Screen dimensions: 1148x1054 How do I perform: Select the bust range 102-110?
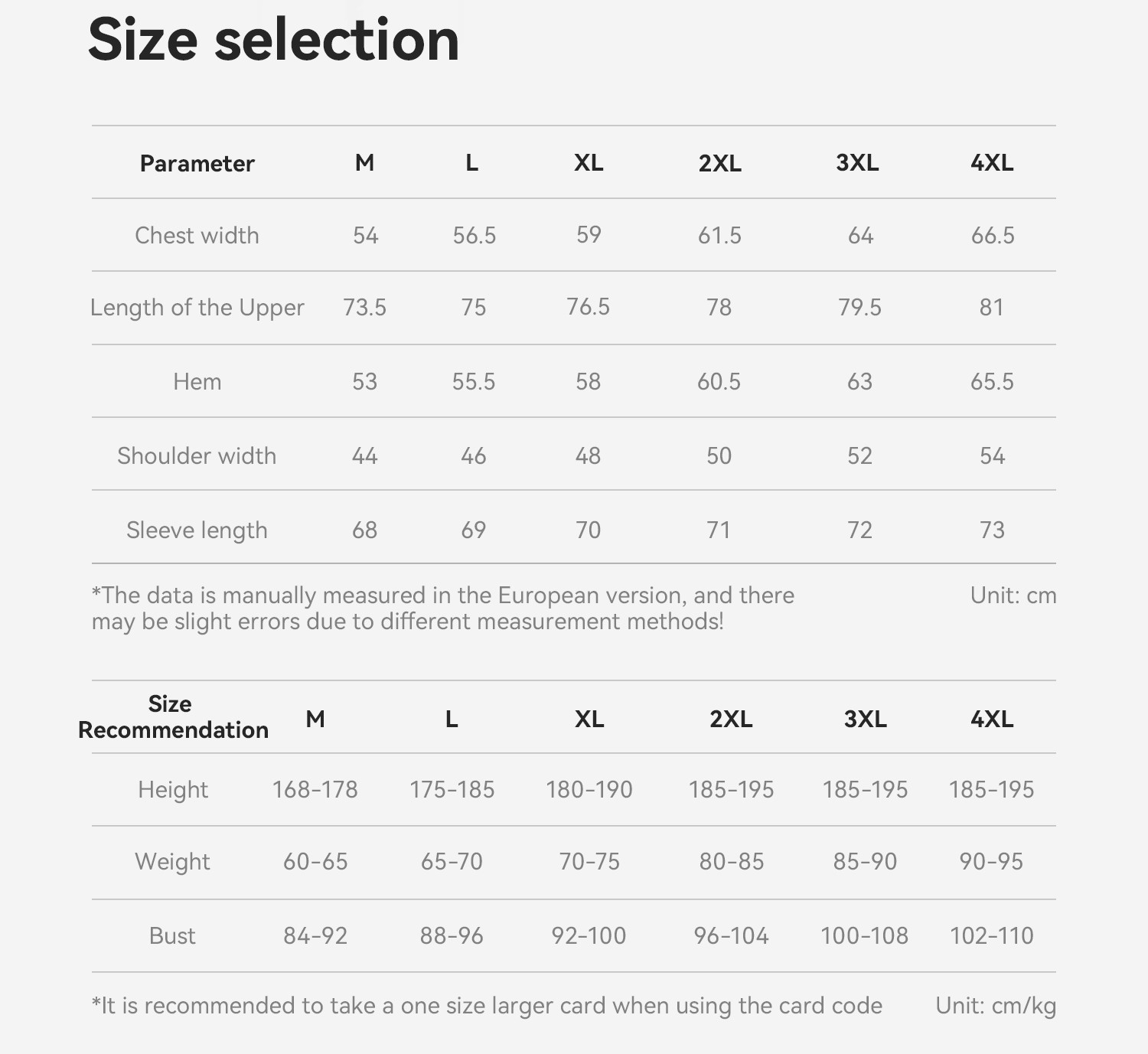pos(991,936)
